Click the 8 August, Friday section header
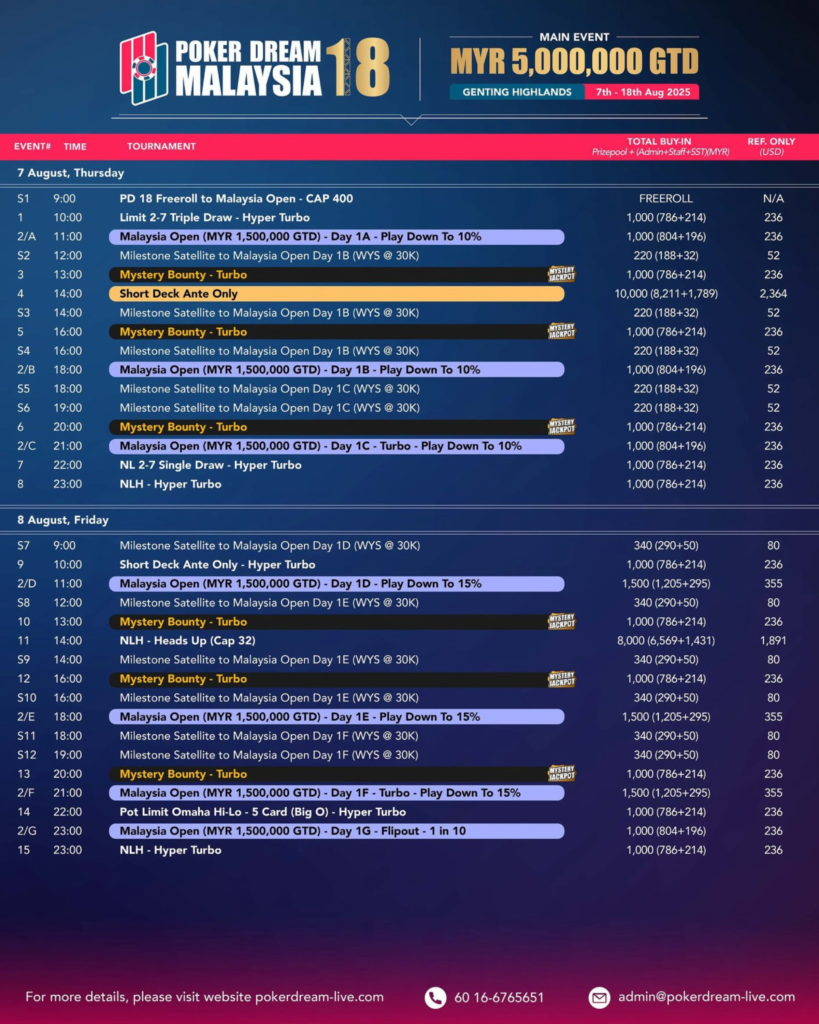The image size is (819, 1024). tap(62, 520)
